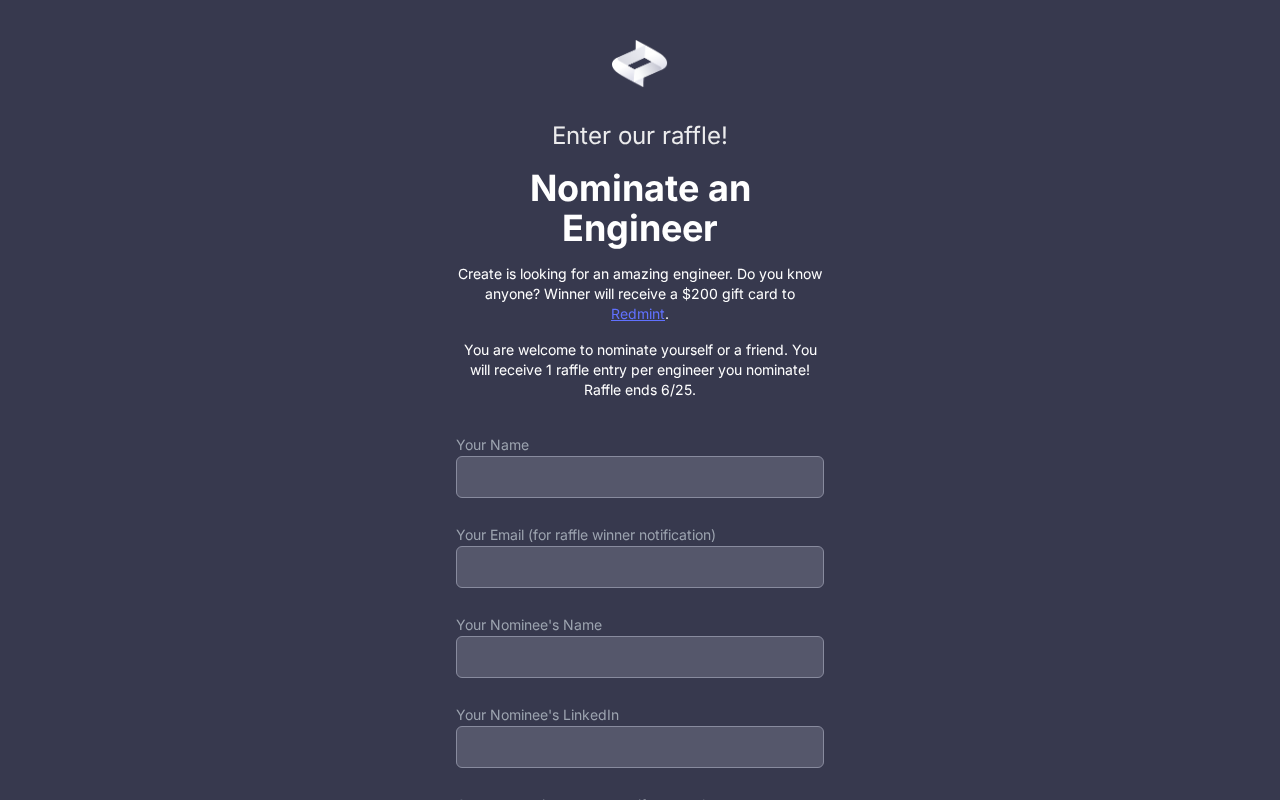
Task: Click the "Your Nominee's LinkedIn" label
Action: 537,715
